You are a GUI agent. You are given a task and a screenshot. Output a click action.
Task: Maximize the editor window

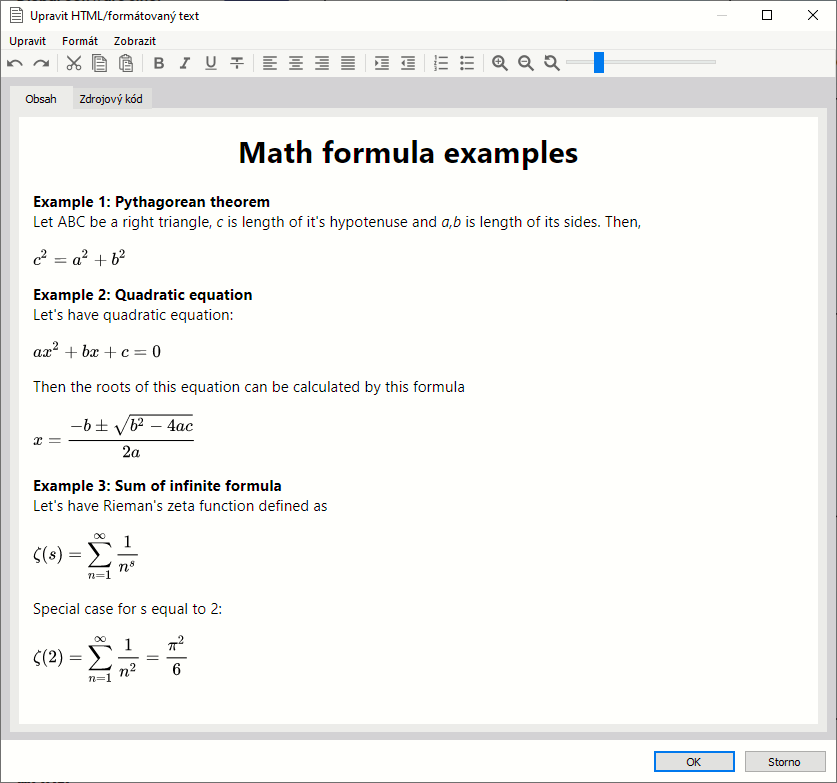(x=767, y=15)
